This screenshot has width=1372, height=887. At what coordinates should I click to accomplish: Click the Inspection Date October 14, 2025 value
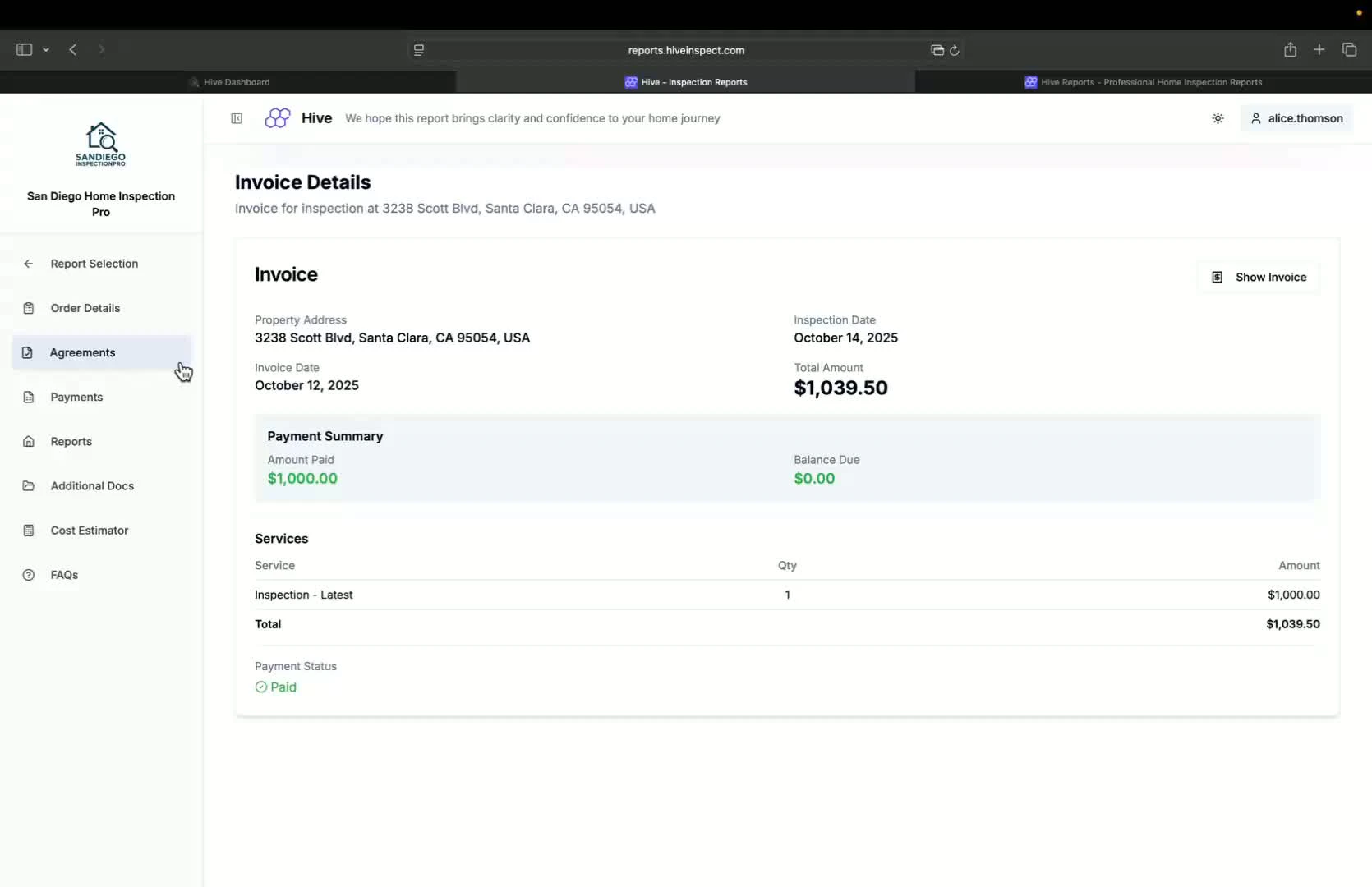845,338
